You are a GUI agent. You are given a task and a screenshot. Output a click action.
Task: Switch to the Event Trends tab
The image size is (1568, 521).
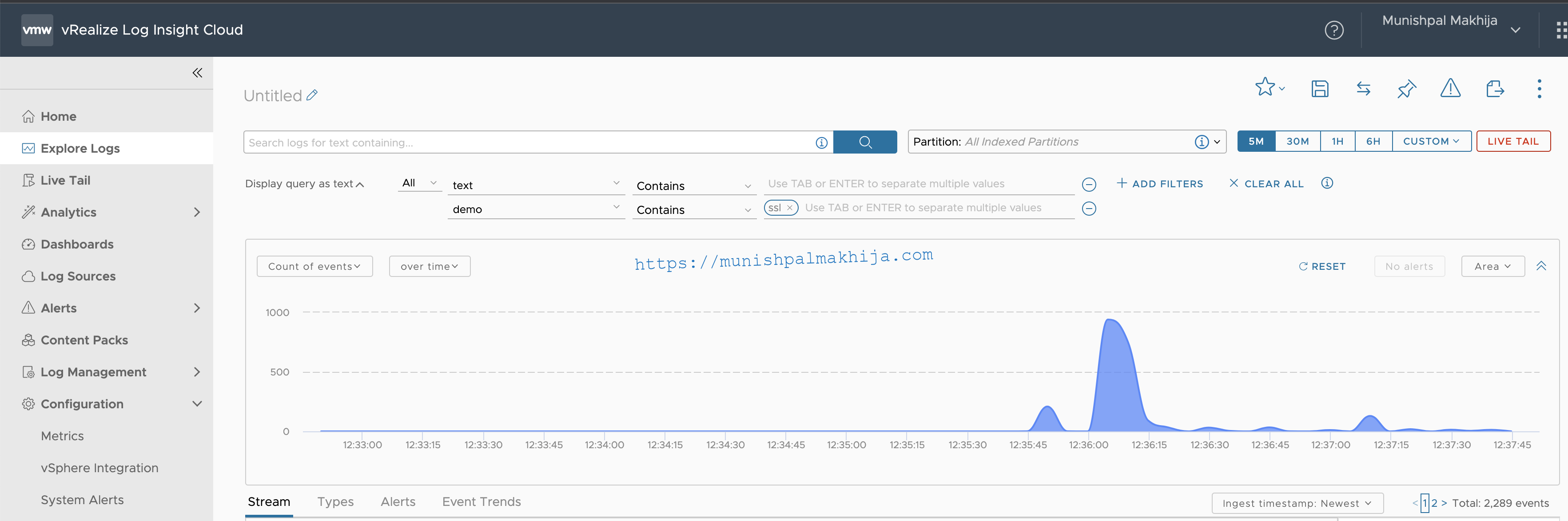click(482, 501)
